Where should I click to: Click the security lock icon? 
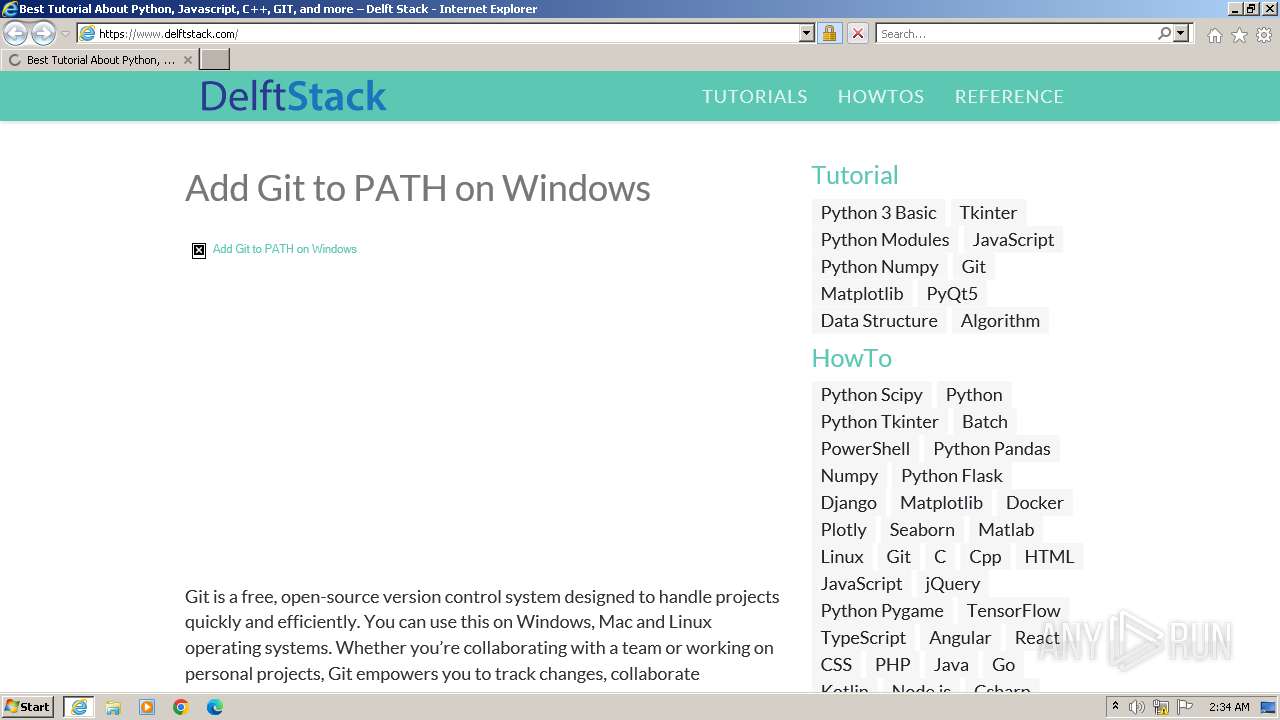click(829, 34)
